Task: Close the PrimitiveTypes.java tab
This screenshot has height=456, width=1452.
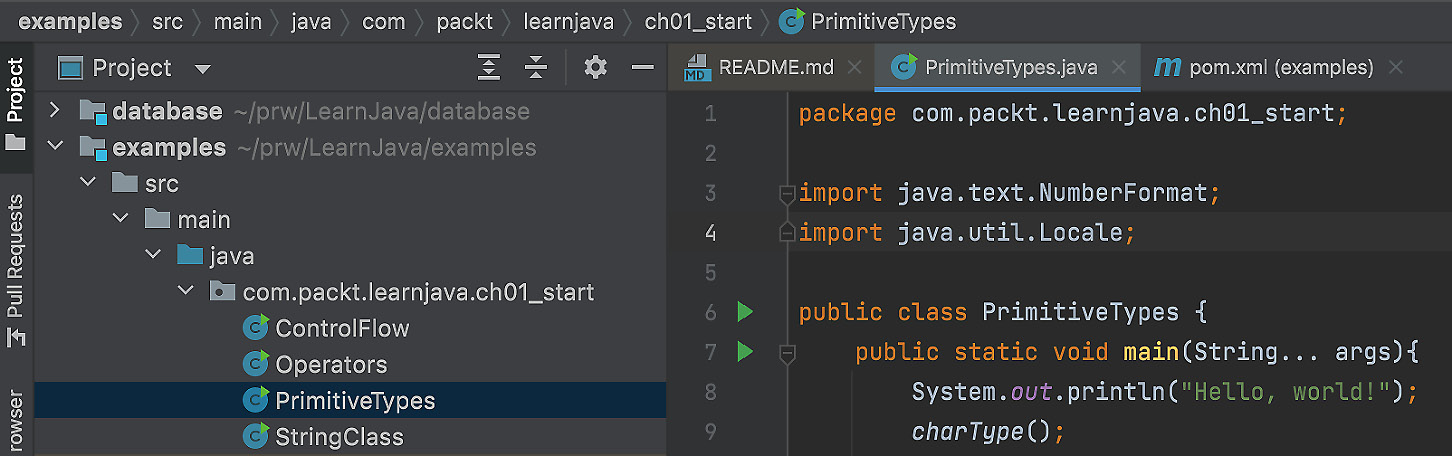Action: pos(1119,68)
